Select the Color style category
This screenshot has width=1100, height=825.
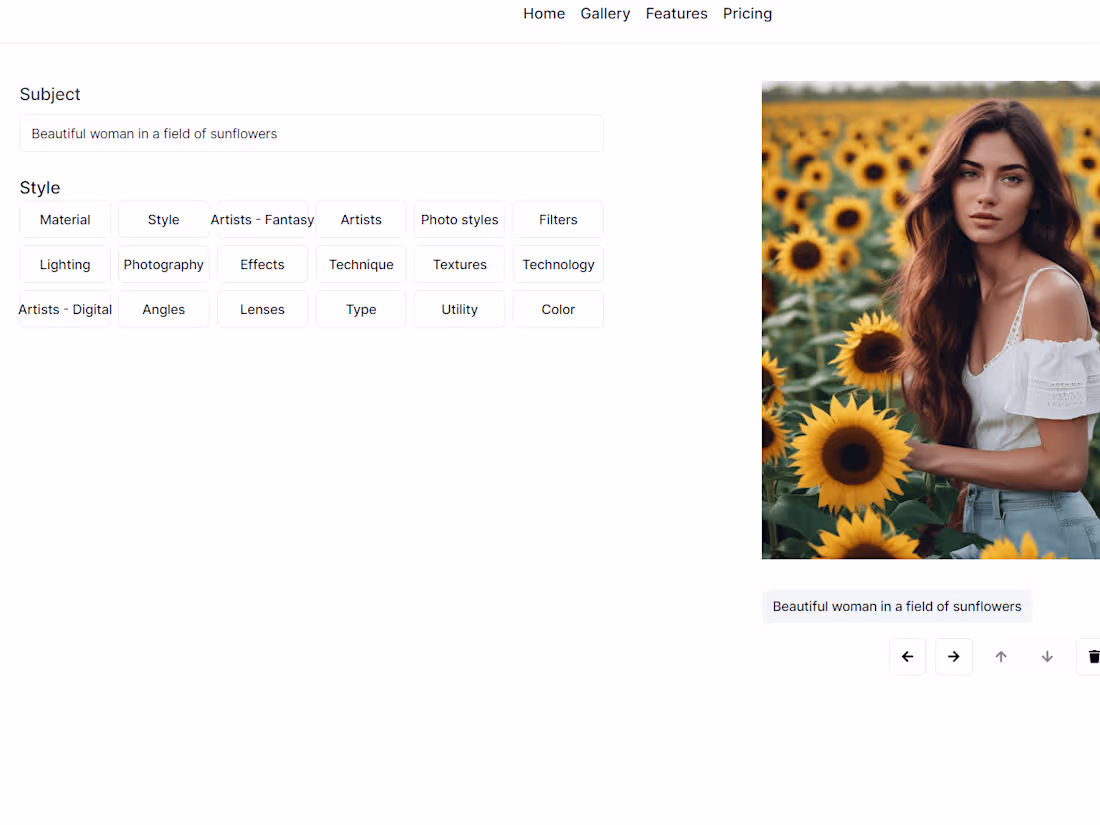[x=557, y=309]
